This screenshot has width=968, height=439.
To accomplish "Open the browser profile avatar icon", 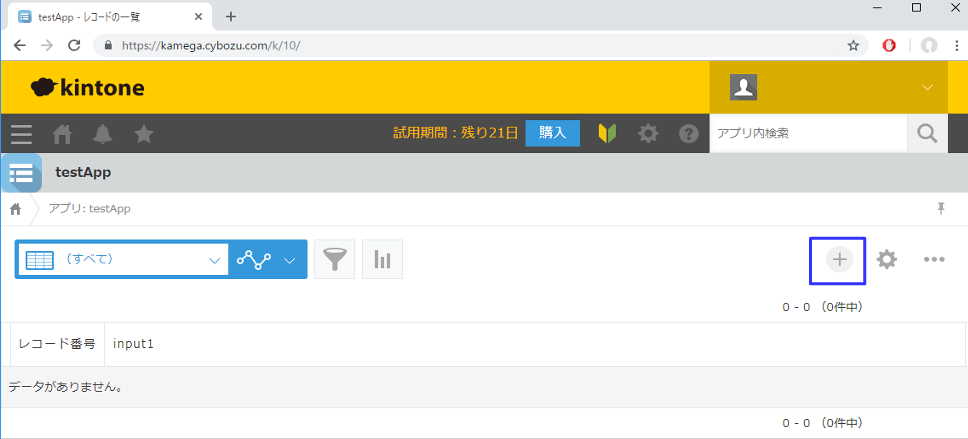I will tap(929, 45).
